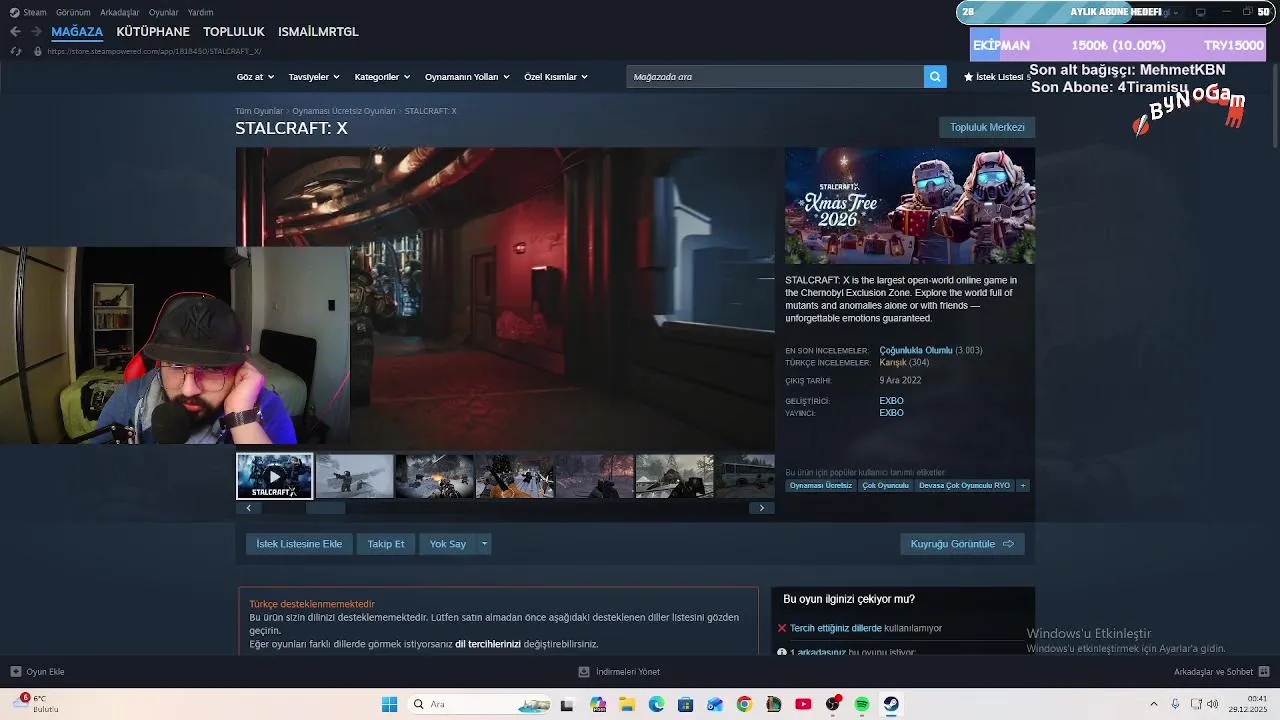Open Task View on taskbar
1280x720 pixels.
[x=567, y=704]
